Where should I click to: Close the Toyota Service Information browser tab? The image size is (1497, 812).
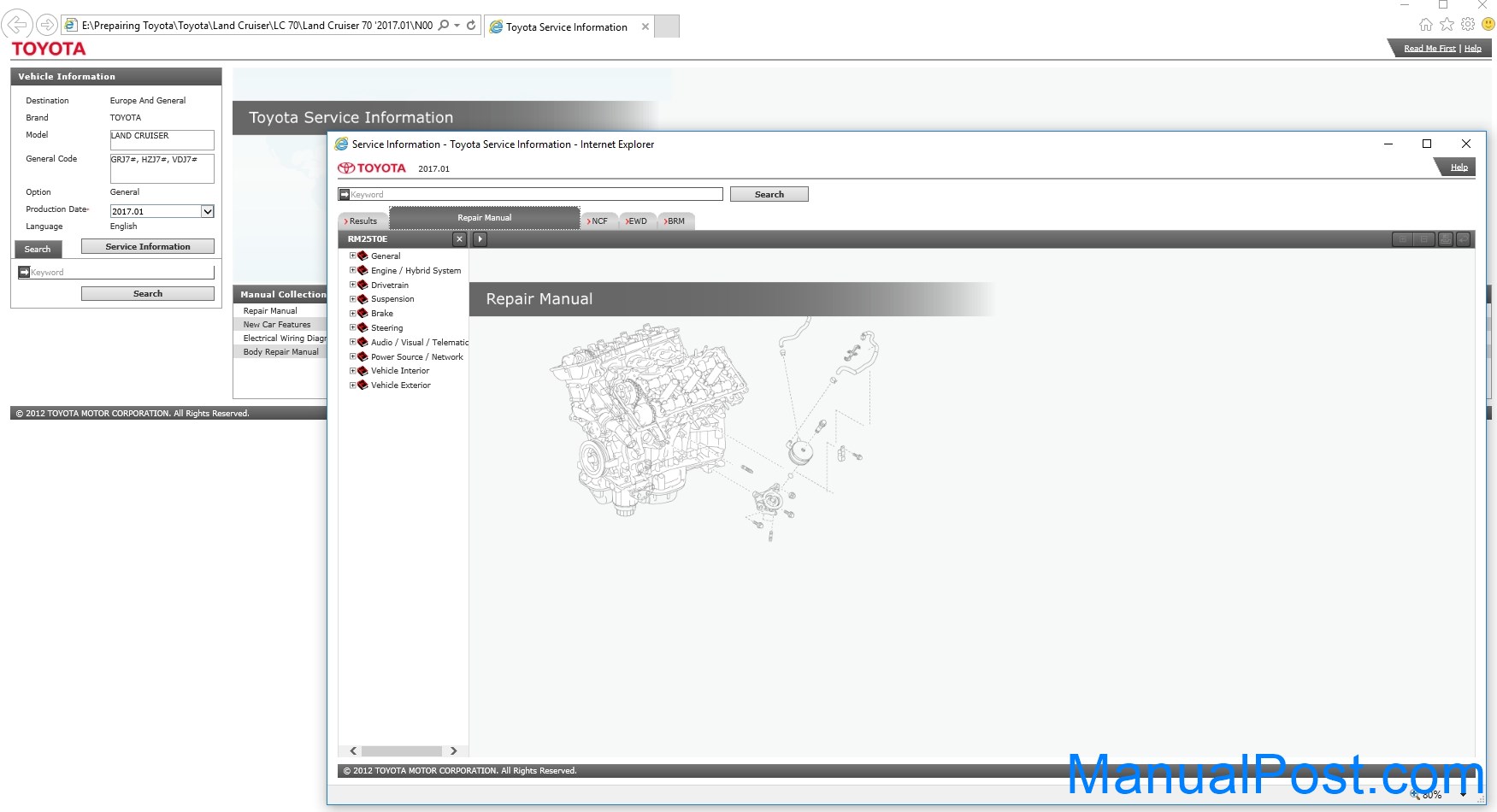[645, 26]
